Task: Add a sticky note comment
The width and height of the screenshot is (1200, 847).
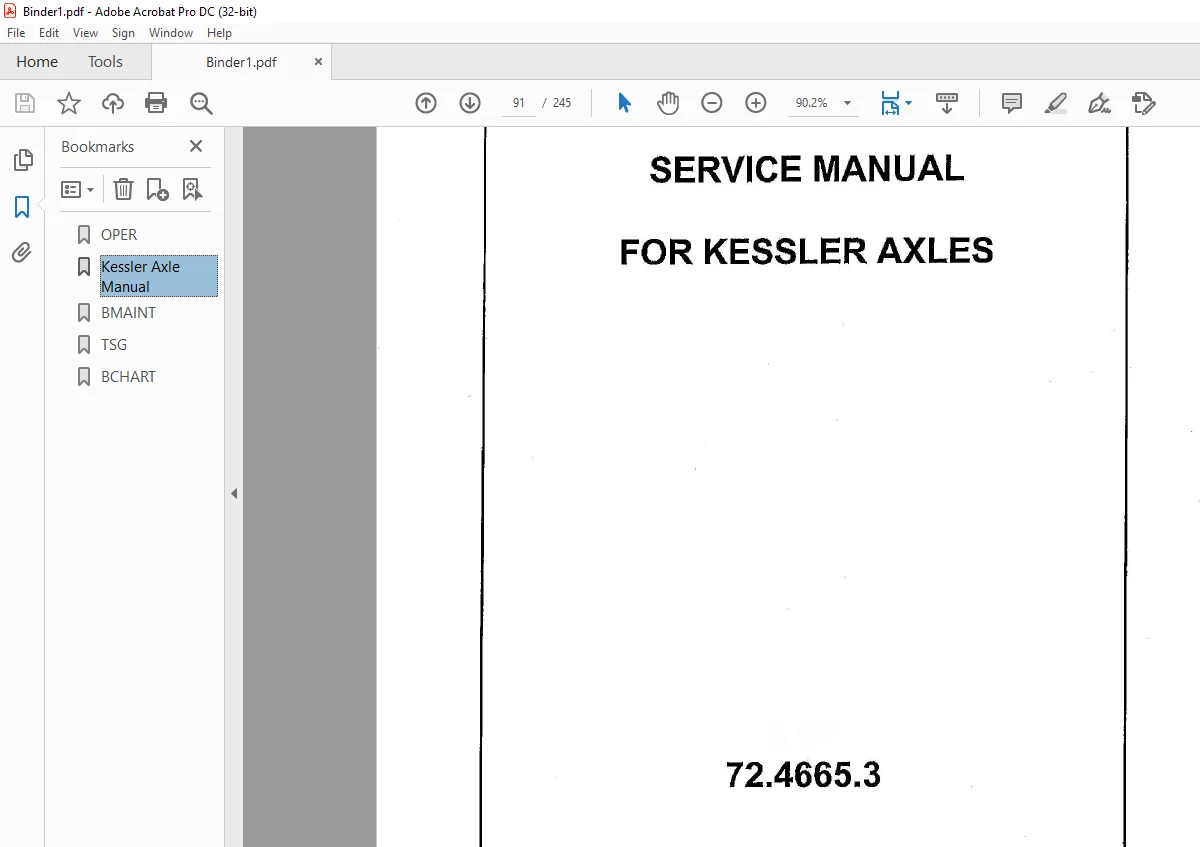Action: 1012,103
